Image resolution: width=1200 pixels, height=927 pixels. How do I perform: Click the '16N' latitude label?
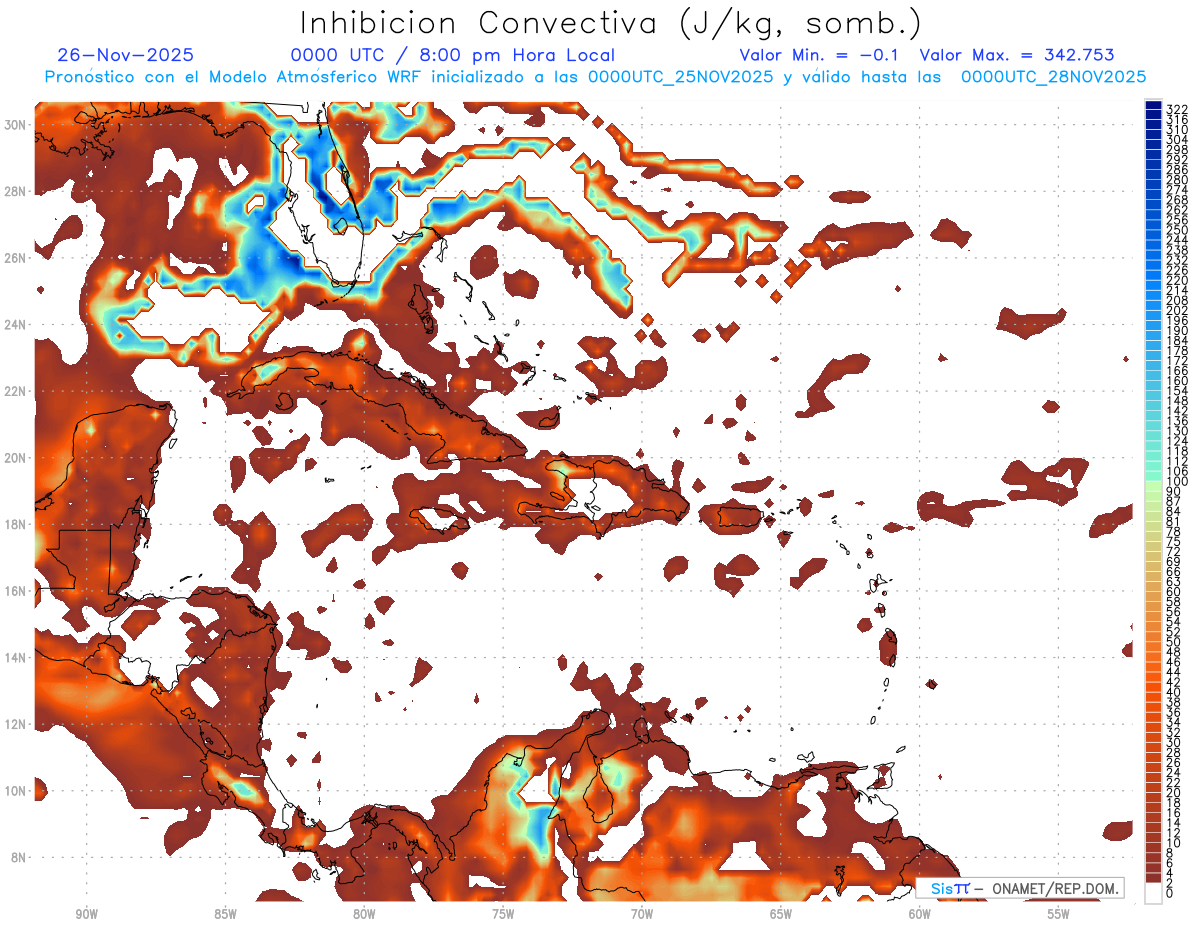point(16,591)
